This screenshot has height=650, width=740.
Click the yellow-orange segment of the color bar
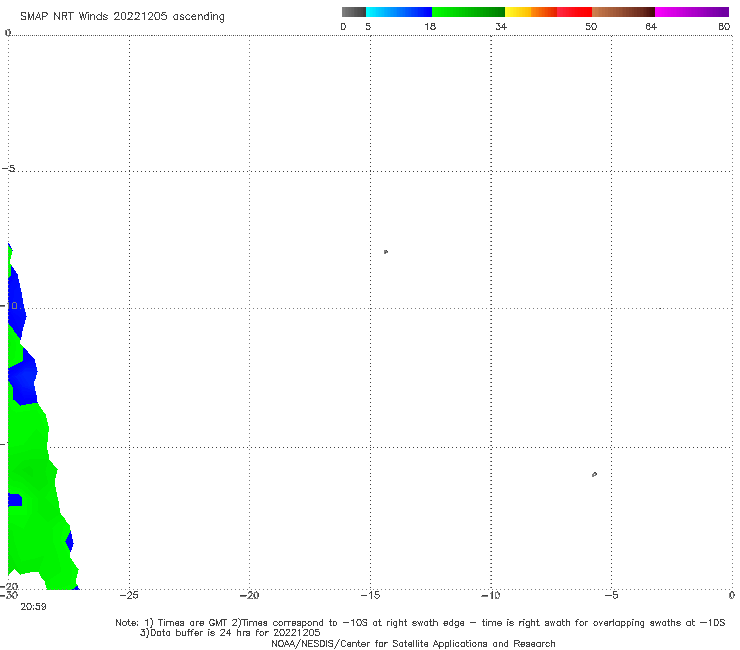pyautogui.click(x=531, y=12)
